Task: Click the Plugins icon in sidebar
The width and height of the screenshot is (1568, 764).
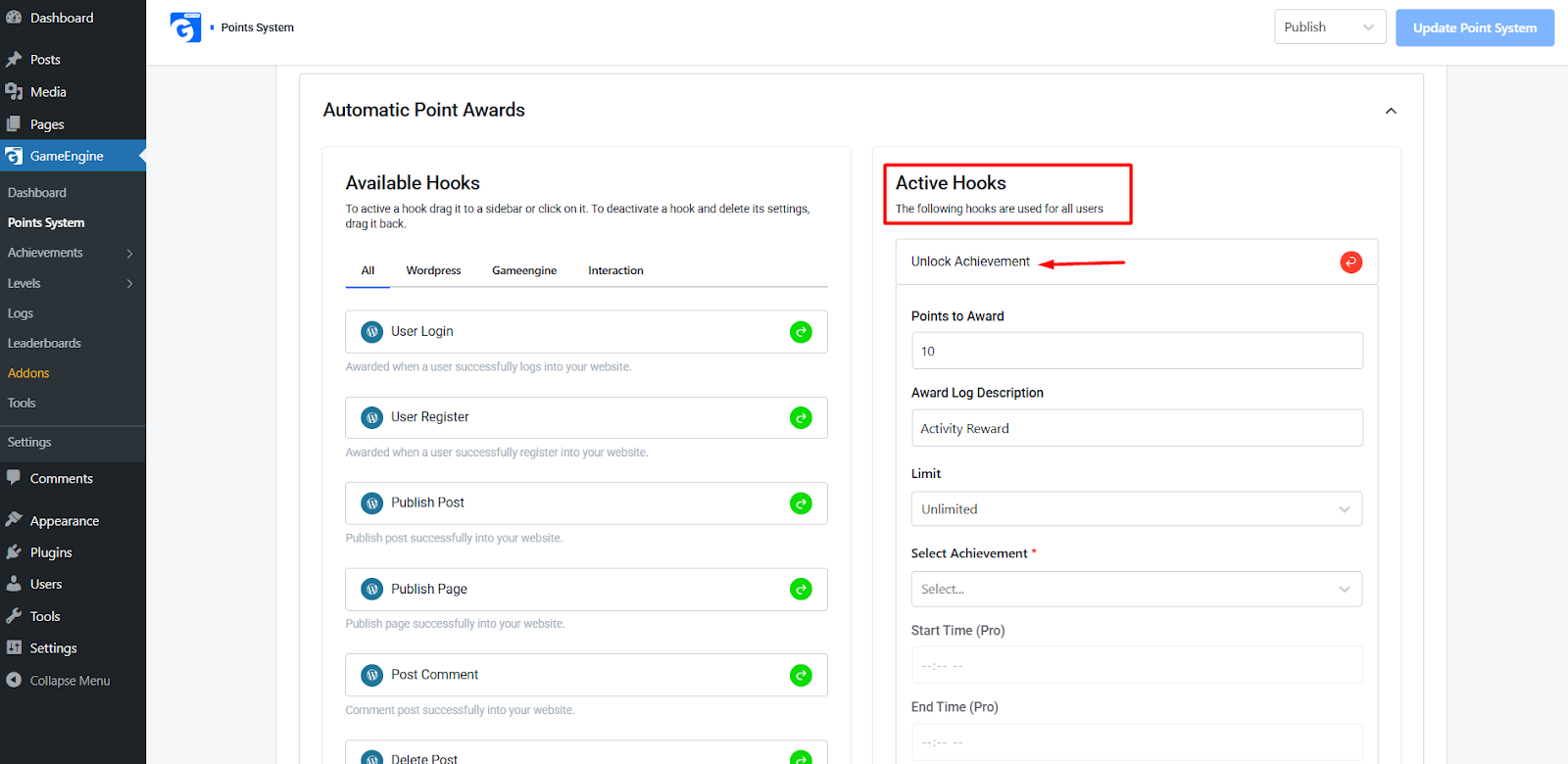Action: point(14,552)
